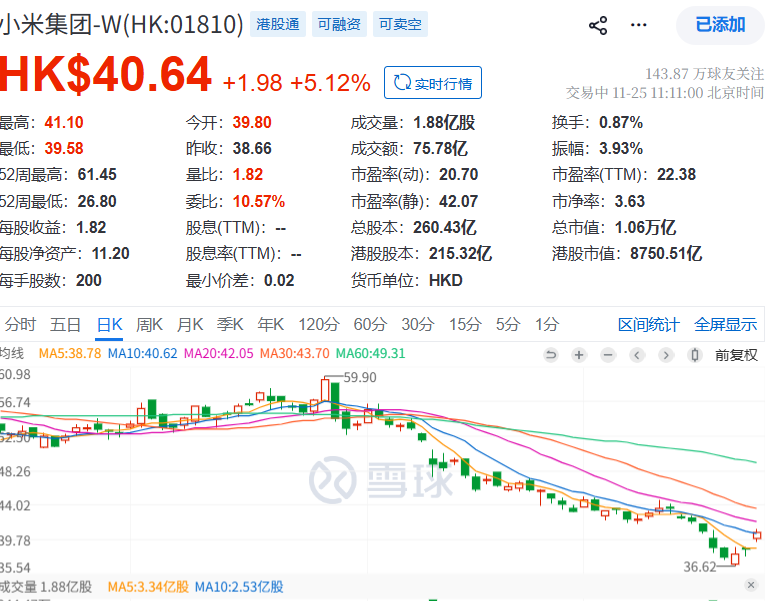Switch to the 分时 chart tab

tap(20, 324)
